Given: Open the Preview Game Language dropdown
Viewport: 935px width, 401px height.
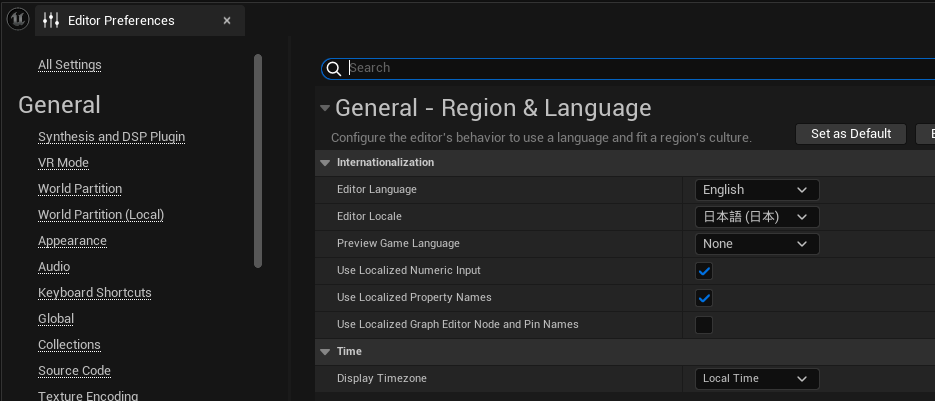Looking at the screenshot, I should click(756, 244).
